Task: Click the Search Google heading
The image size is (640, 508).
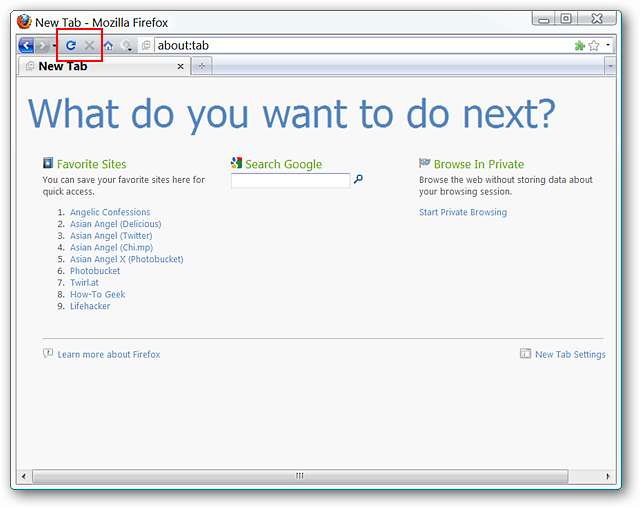Action: tap(283, 164)
